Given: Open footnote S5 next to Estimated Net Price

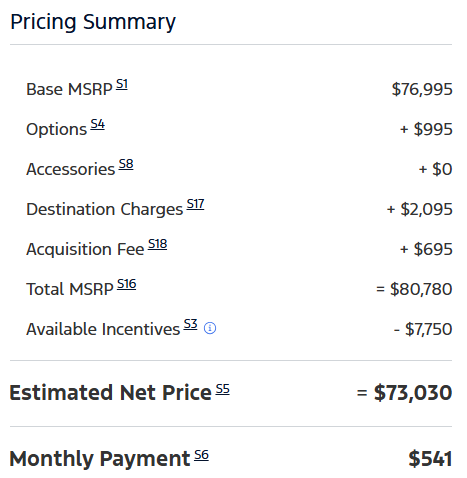Looking at the screenshot, I should click(x=223, y=389).
